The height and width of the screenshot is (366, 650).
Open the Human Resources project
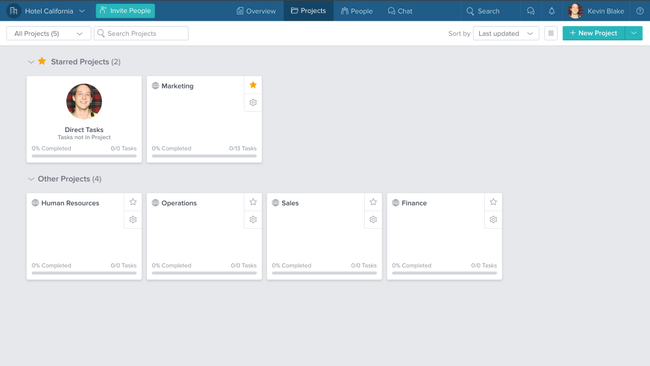point(70,203)
